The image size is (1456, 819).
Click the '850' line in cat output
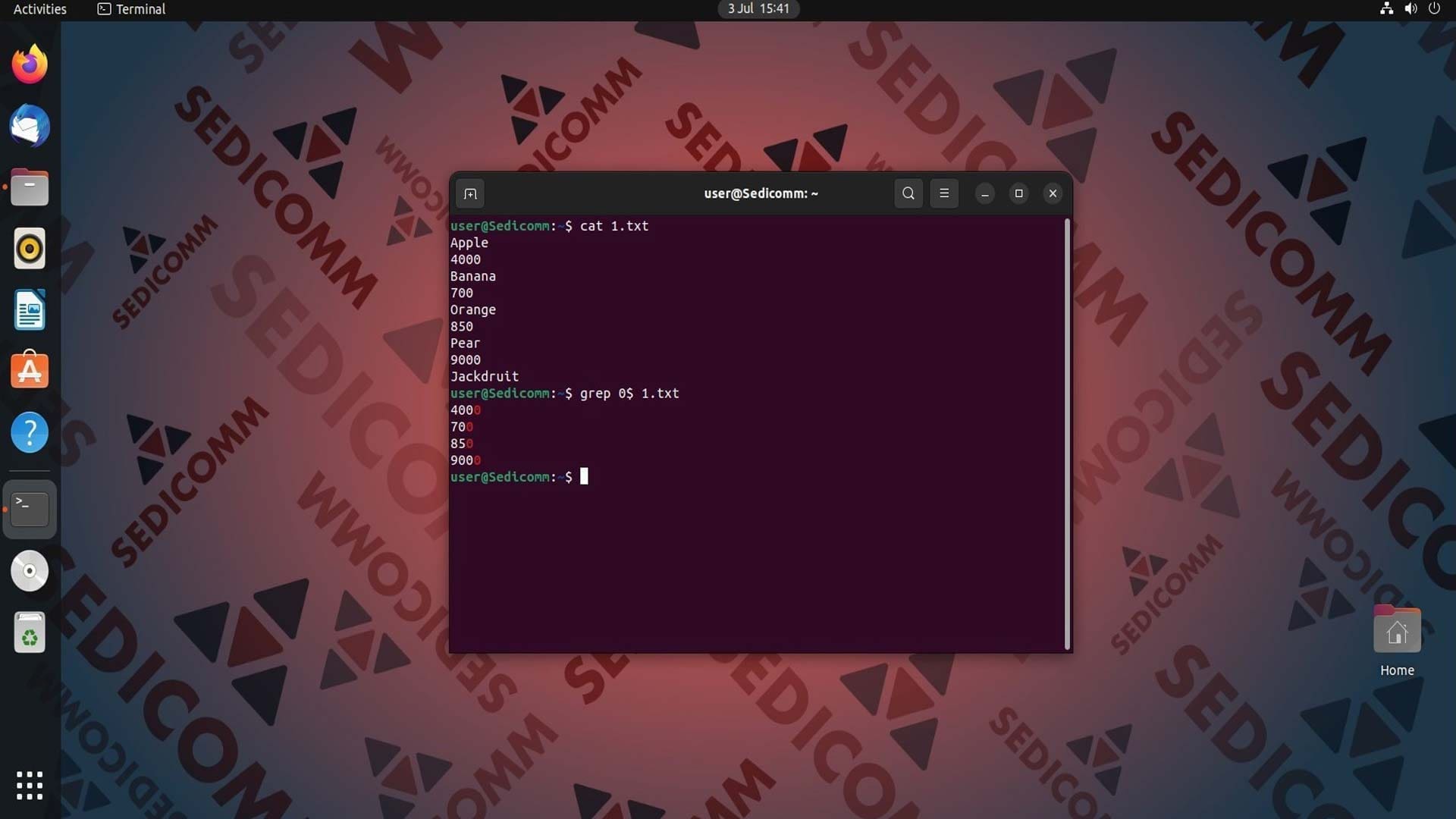[x=462, y=326]
